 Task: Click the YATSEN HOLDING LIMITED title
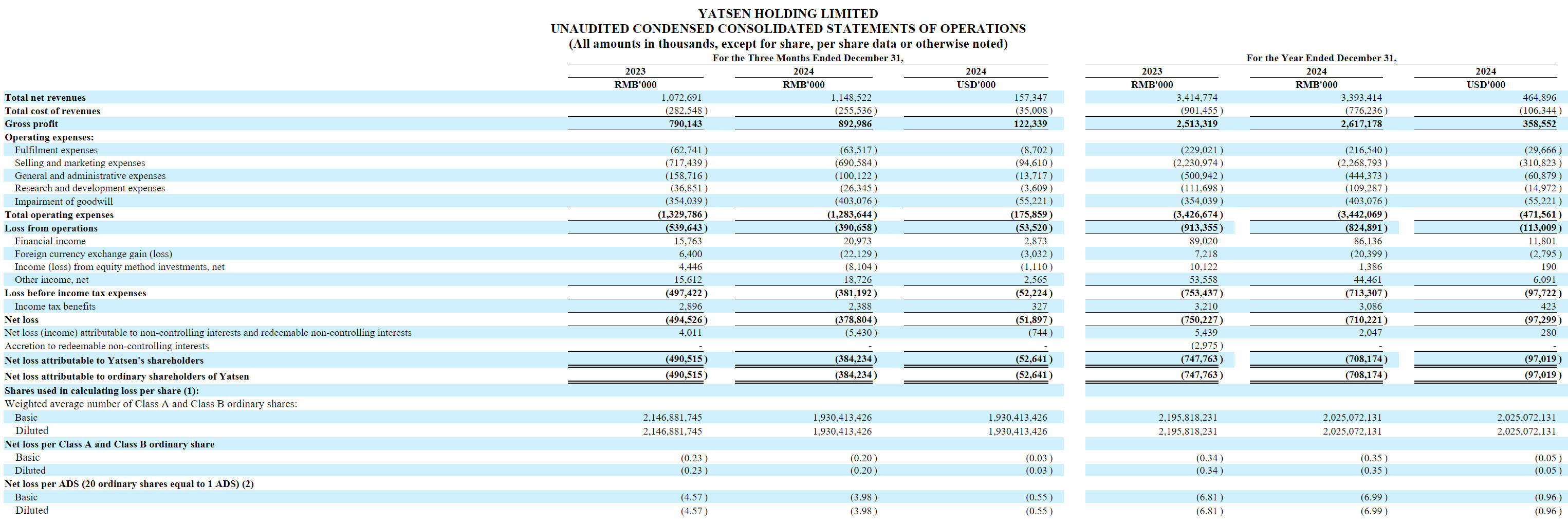point(788,13)
